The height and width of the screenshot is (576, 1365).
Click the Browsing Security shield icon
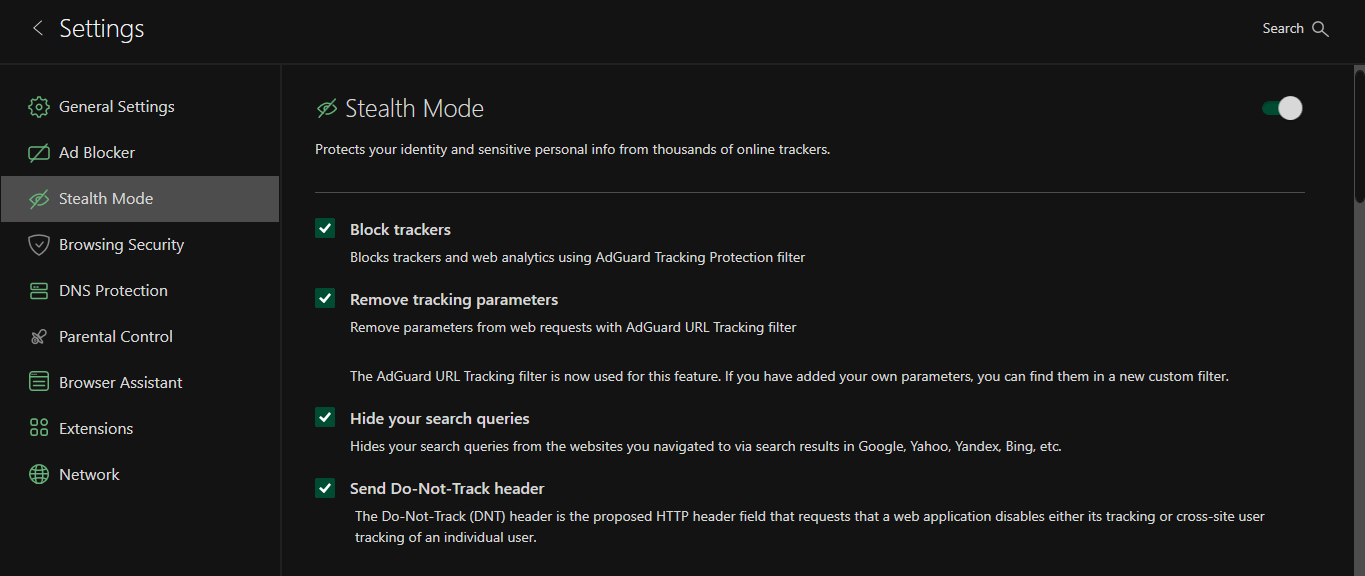39,245
